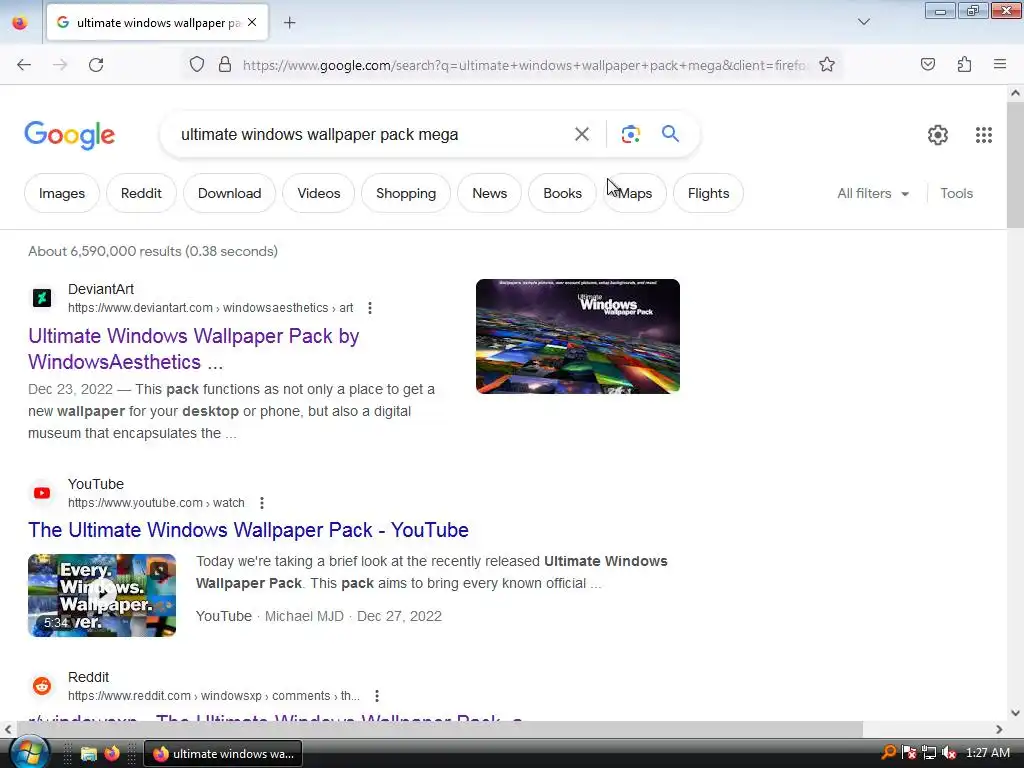Open Google quick settings gear

tap(938, 135)
